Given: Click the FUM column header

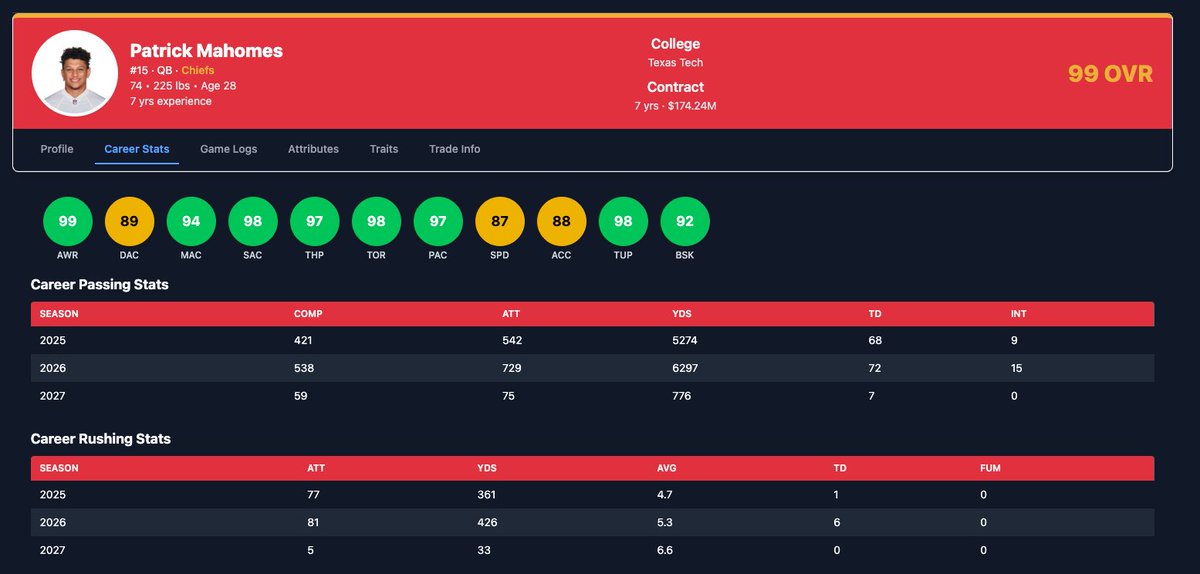Looking at the screenshot, I should [990, 468].
